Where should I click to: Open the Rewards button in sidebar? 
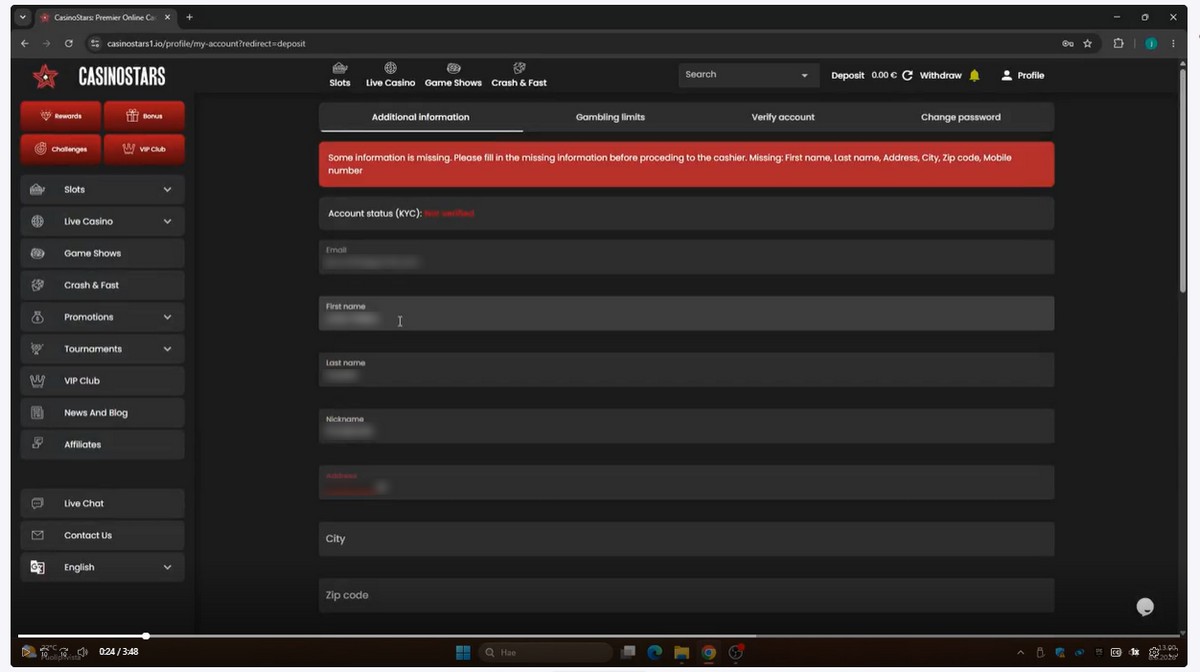(x=61, y=116)
